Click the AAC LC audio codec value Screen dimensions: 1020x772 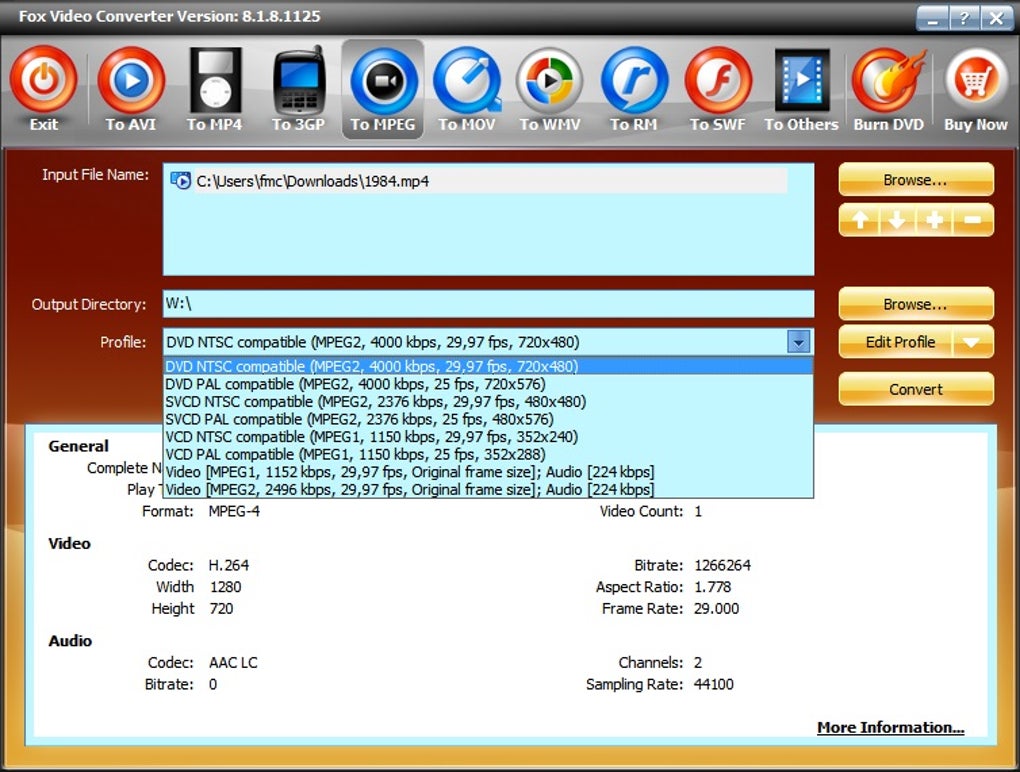(233, 663)
